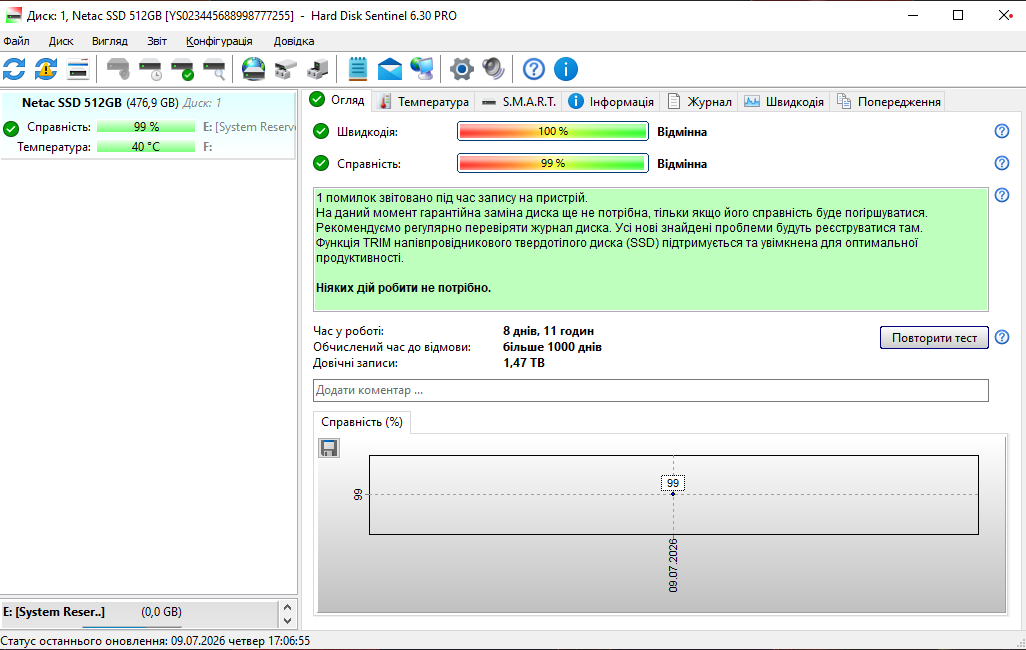Click the 1,47 ТВ lifetime writes value
Screen dimensions: 1026x650
(523, 363)
